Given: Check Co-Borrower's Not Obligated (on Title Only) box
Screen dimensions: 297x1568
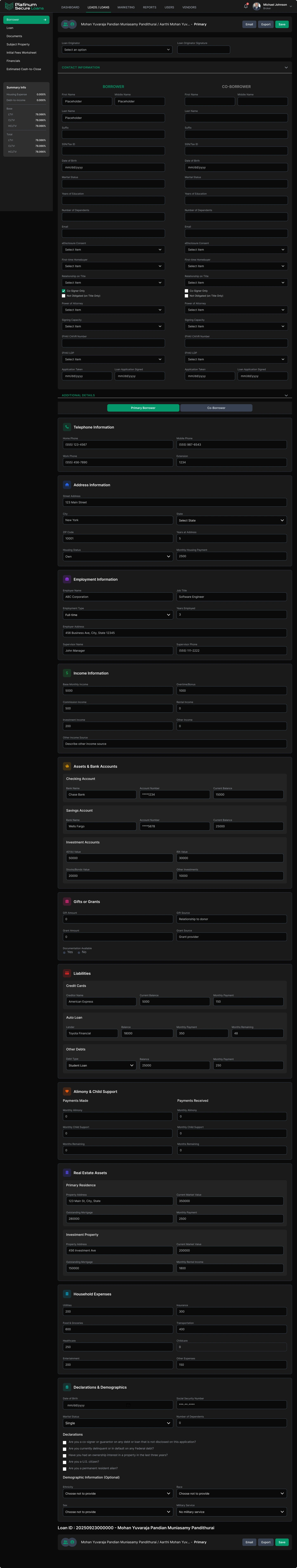Looking at the screenshot, I should (x=186, y=296).
